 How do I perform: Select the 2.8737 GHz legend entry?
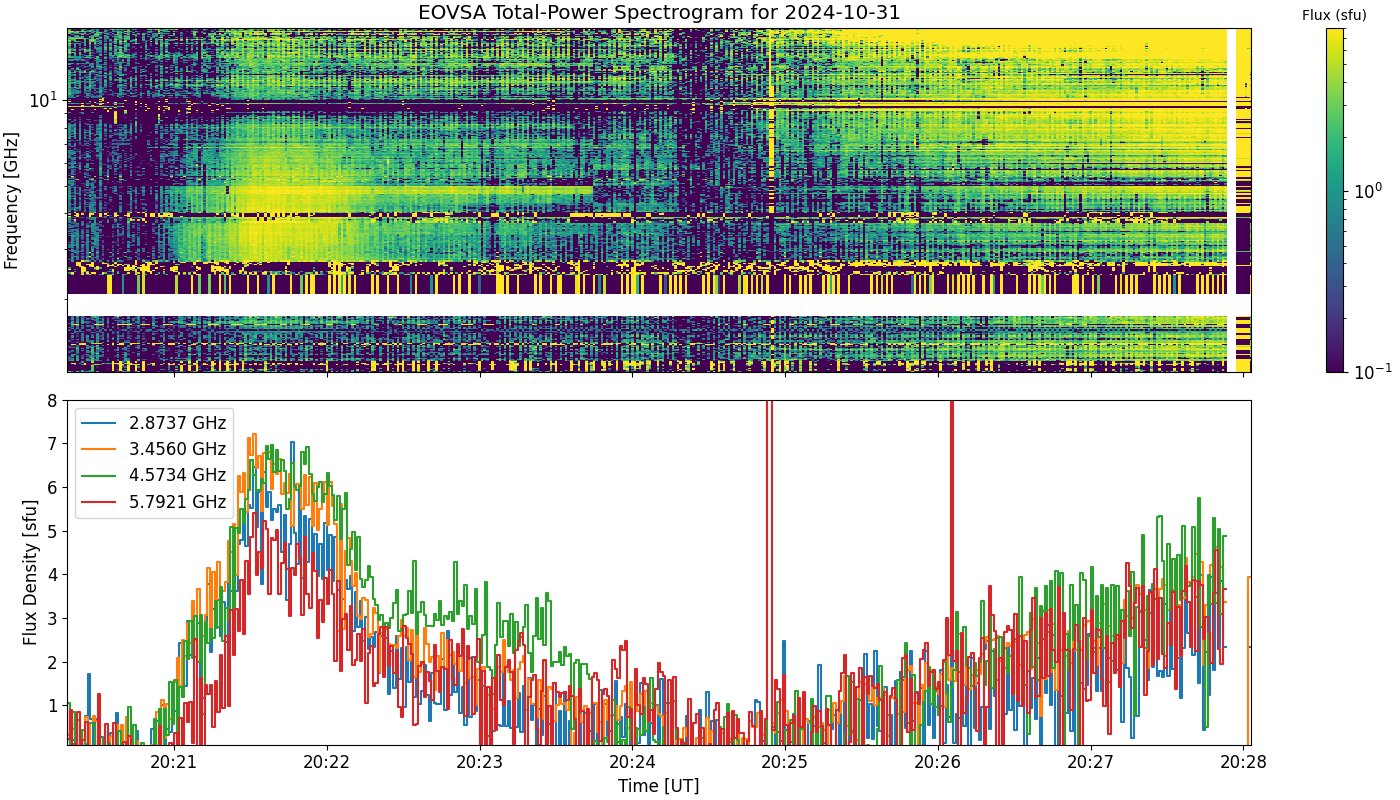(x=156, y=423)
